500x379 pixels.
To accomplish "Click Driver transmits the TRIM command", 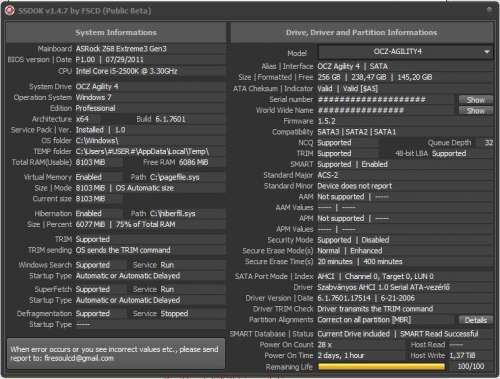I will 375,309.
